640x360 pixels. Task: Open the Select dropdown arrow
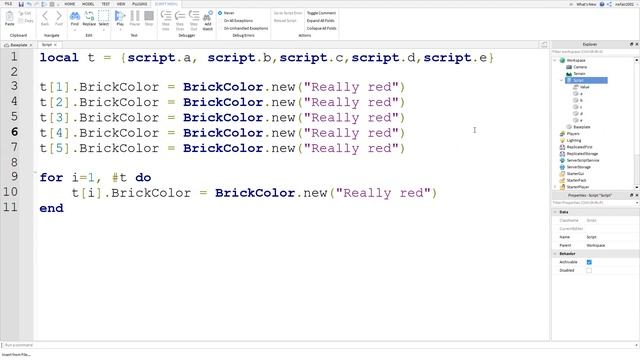pyautogui.click(x=104, y=30)
